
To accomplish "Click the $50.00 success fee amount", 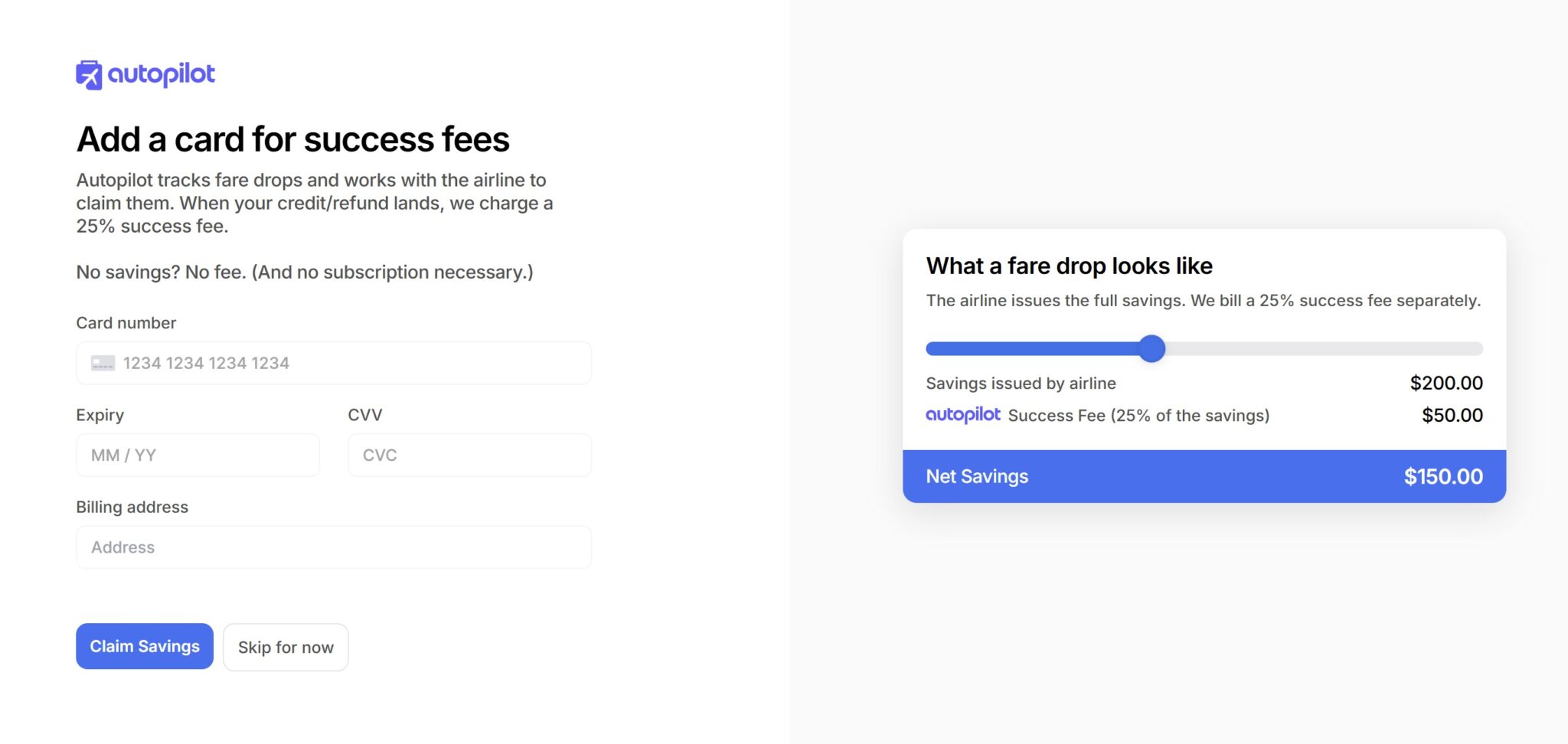I will [1452, 416].
